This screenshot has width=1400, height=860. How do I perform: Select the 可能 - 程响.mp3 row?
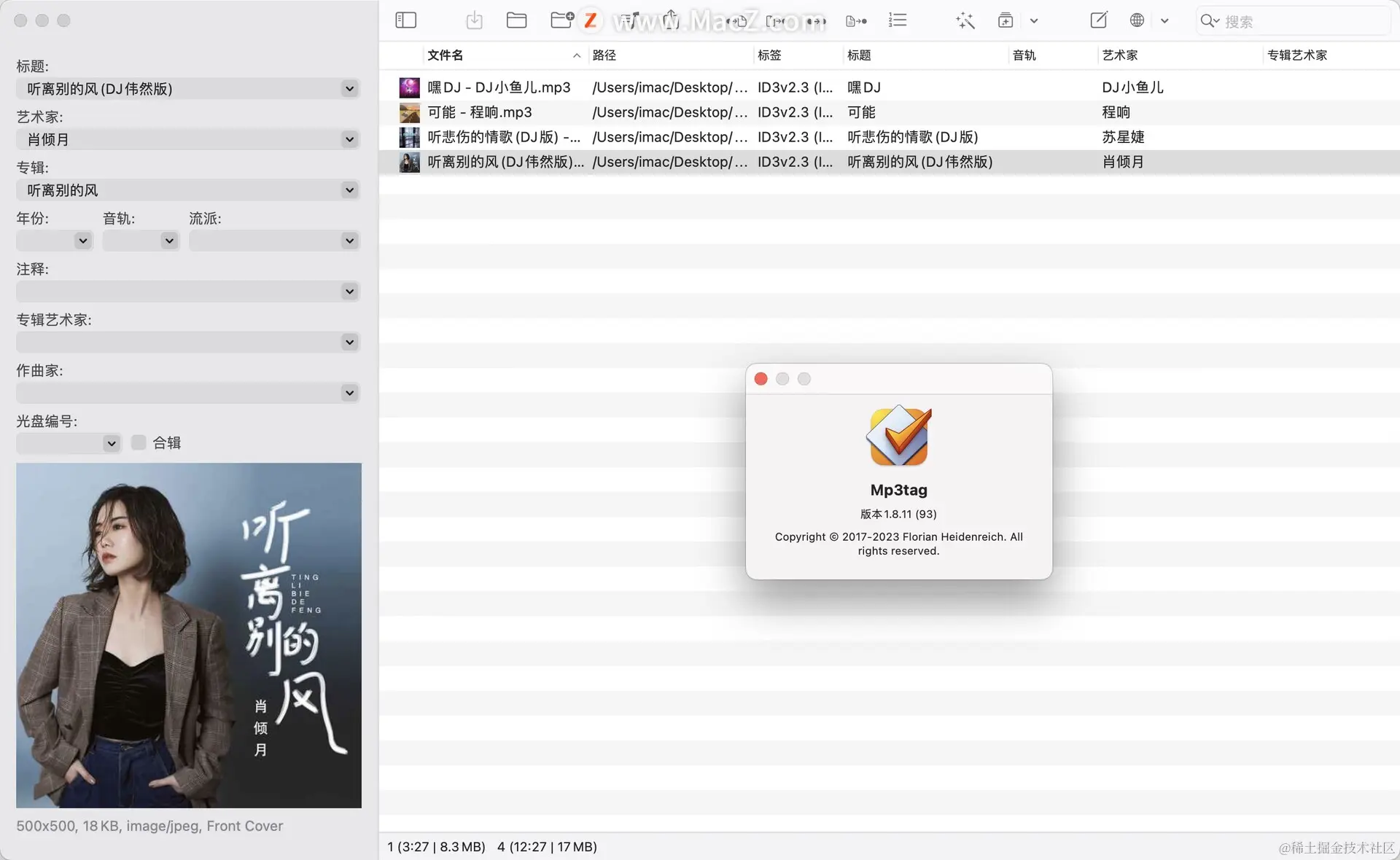479,112
